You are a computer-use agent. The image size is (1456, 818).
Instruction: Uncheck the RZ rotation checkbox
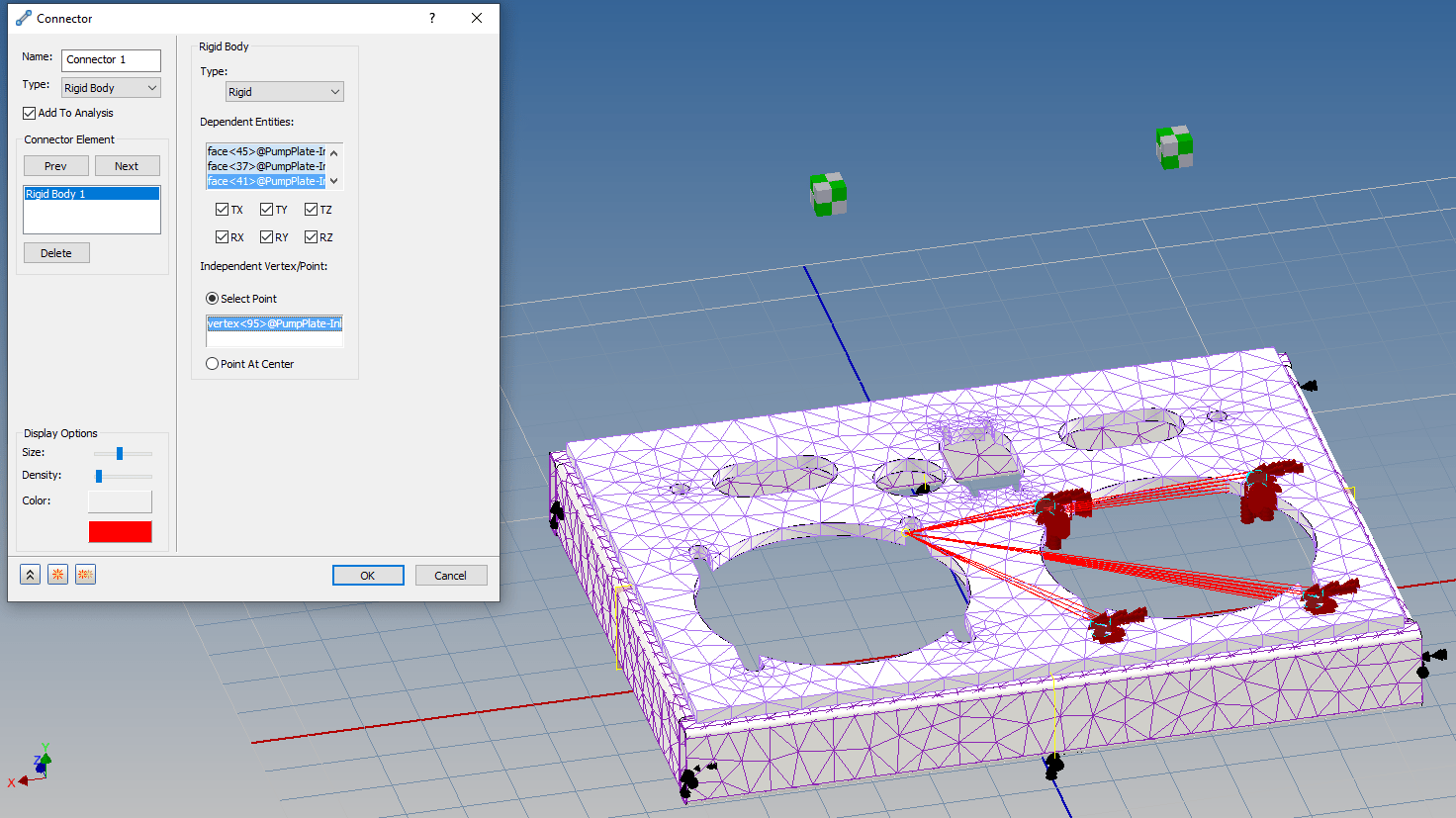[x=310, y=236]
